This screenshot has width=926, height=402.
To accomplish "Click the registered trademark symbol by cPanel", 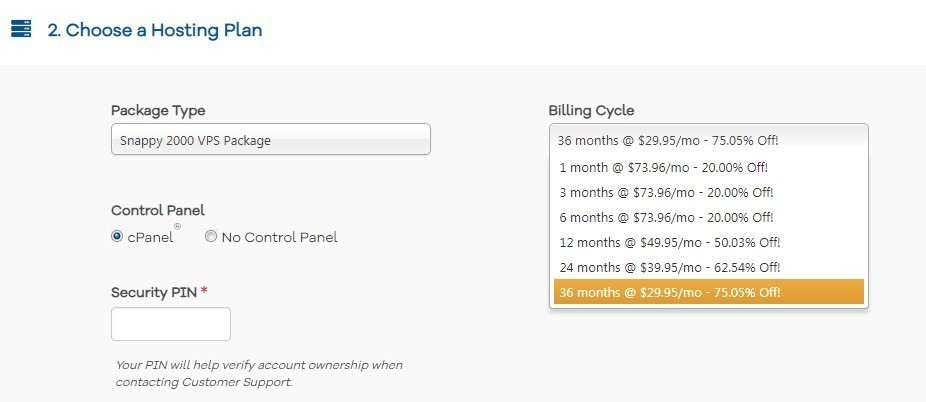I will click(x=178, y=227).
